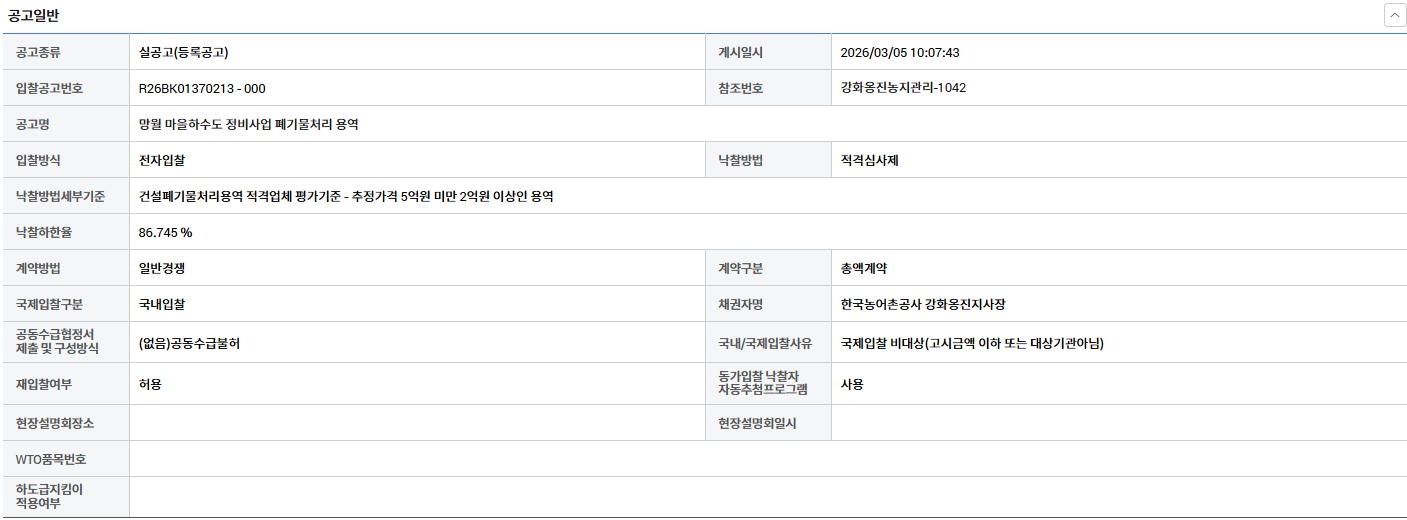
Task: Click the 국제입찰 비대상 reason text
Action: pyautogui.click(x=972, y=343)
